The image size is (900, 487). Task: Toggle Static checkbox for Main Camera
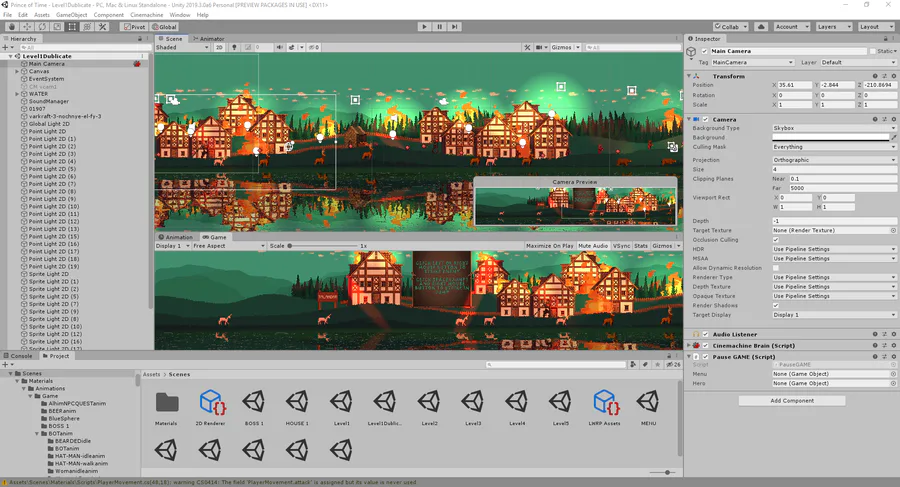tap(872, 51)
